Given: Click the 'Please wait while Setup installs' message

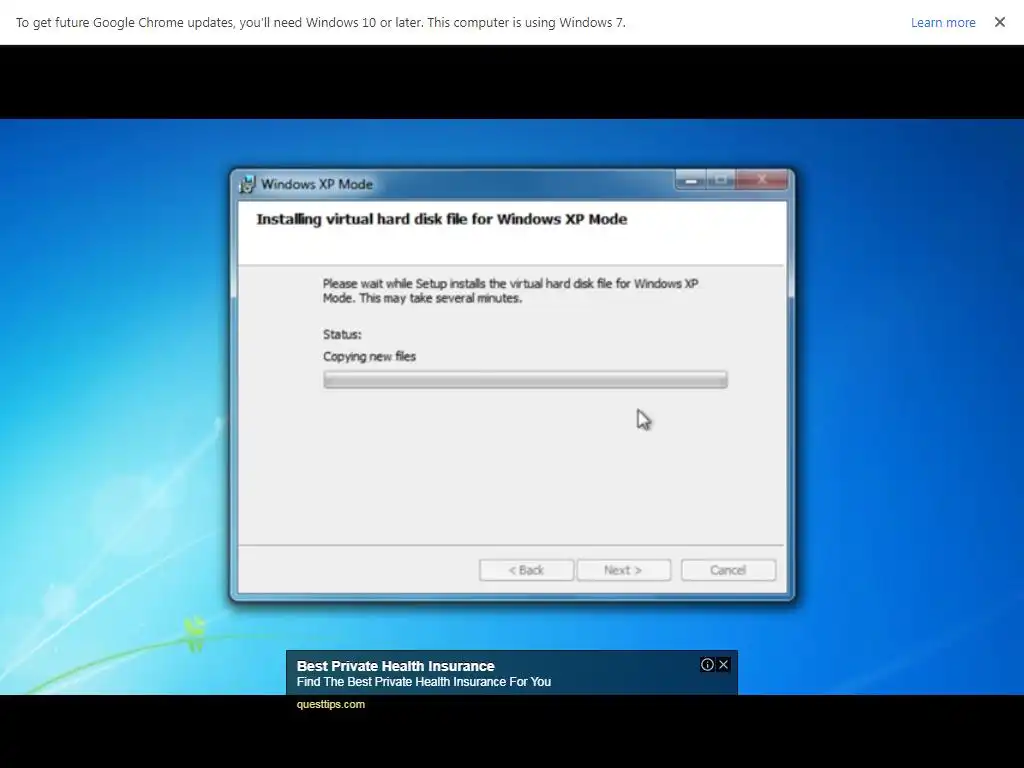Looking at the screenshot, I should coord(510,291).
